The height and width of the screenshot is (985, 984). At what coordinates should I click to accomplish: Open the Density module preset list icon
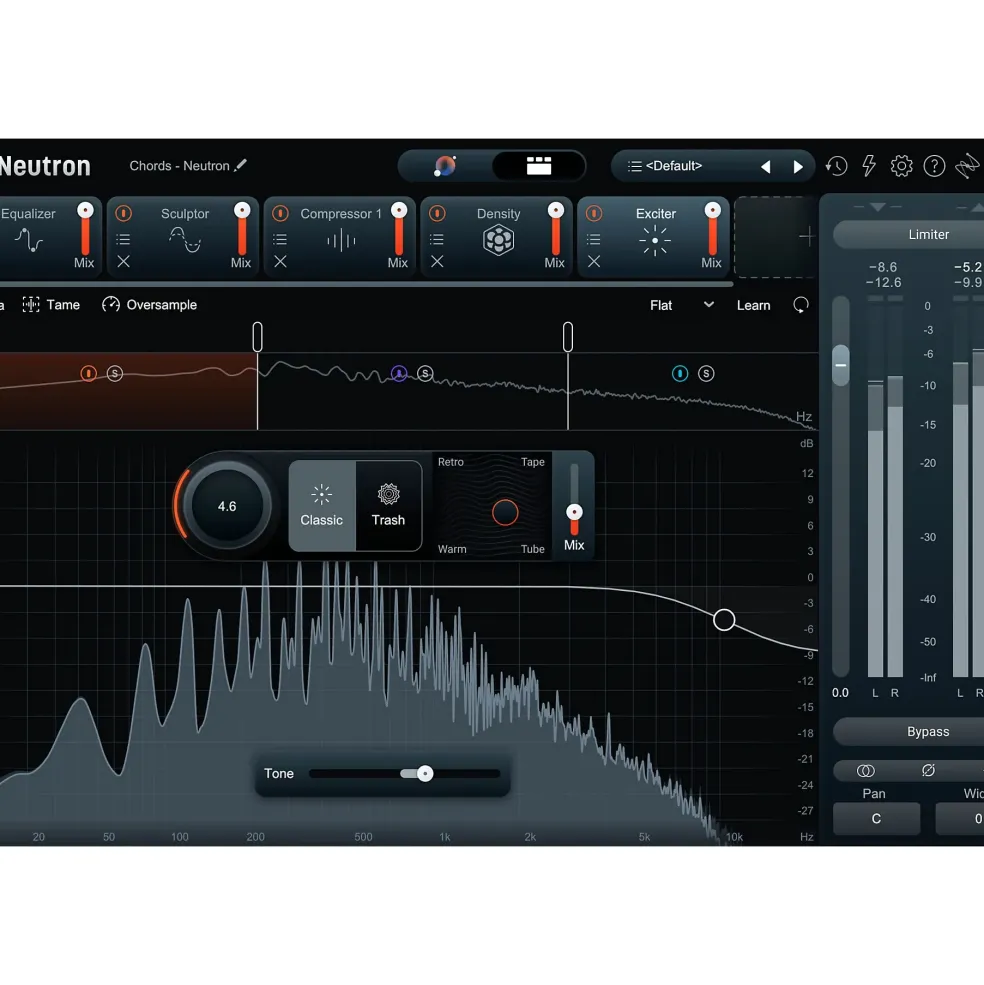click(x=437, y=239)
